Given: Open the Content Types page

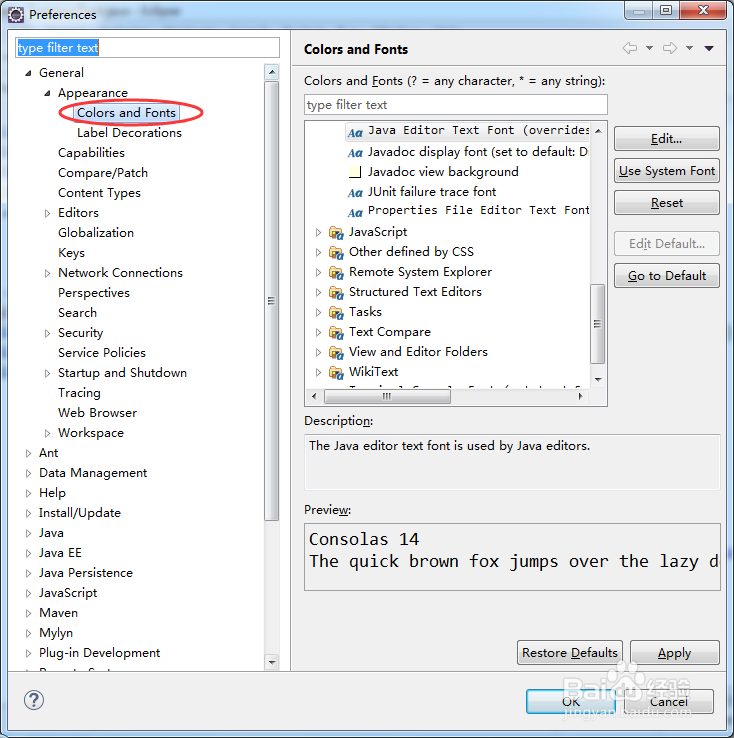Looking at the screenshot, I should click(x=99, y=193).
